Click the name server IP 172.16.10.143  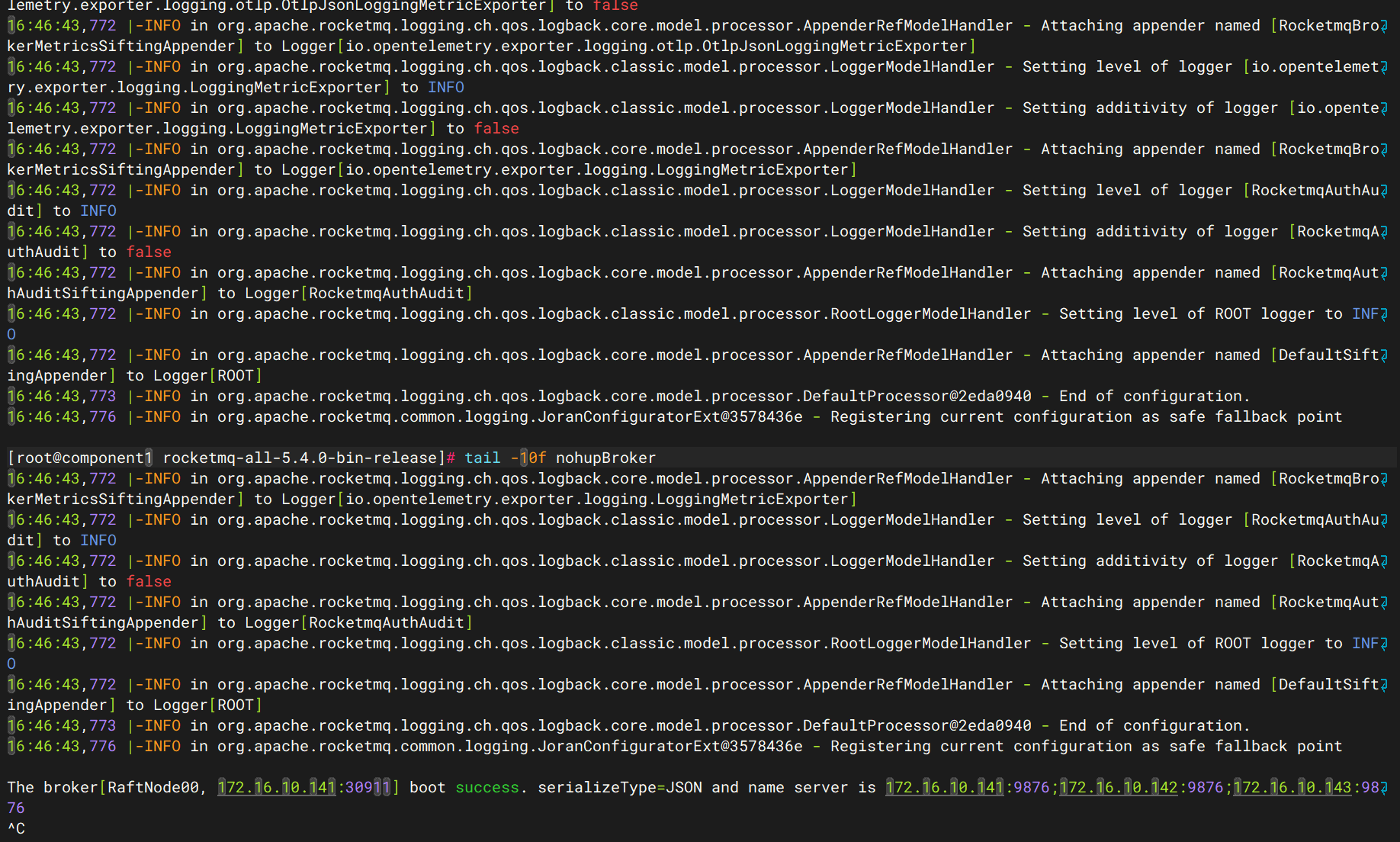click(x=1292, y=787)
